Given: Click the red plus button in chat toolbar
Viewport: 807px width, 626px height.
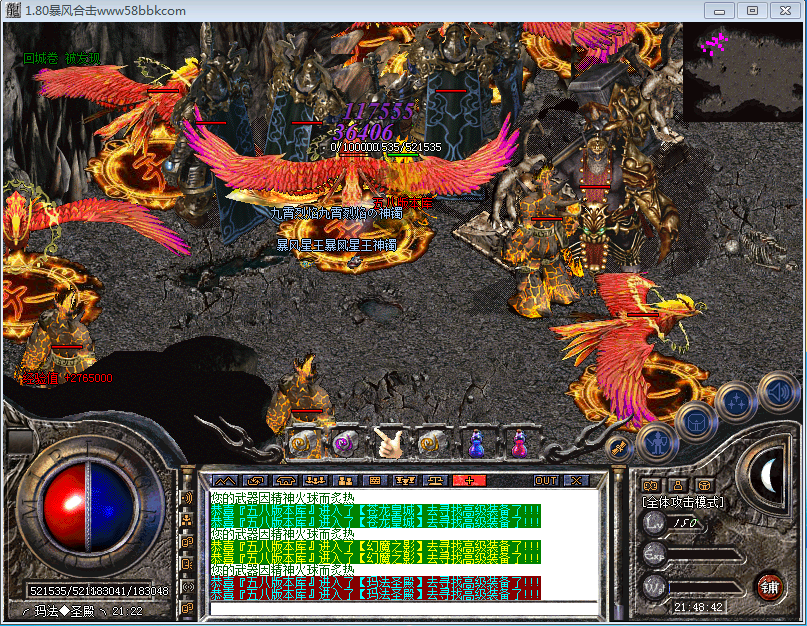Looking at the screenshot, I should [x=469, y=481].
